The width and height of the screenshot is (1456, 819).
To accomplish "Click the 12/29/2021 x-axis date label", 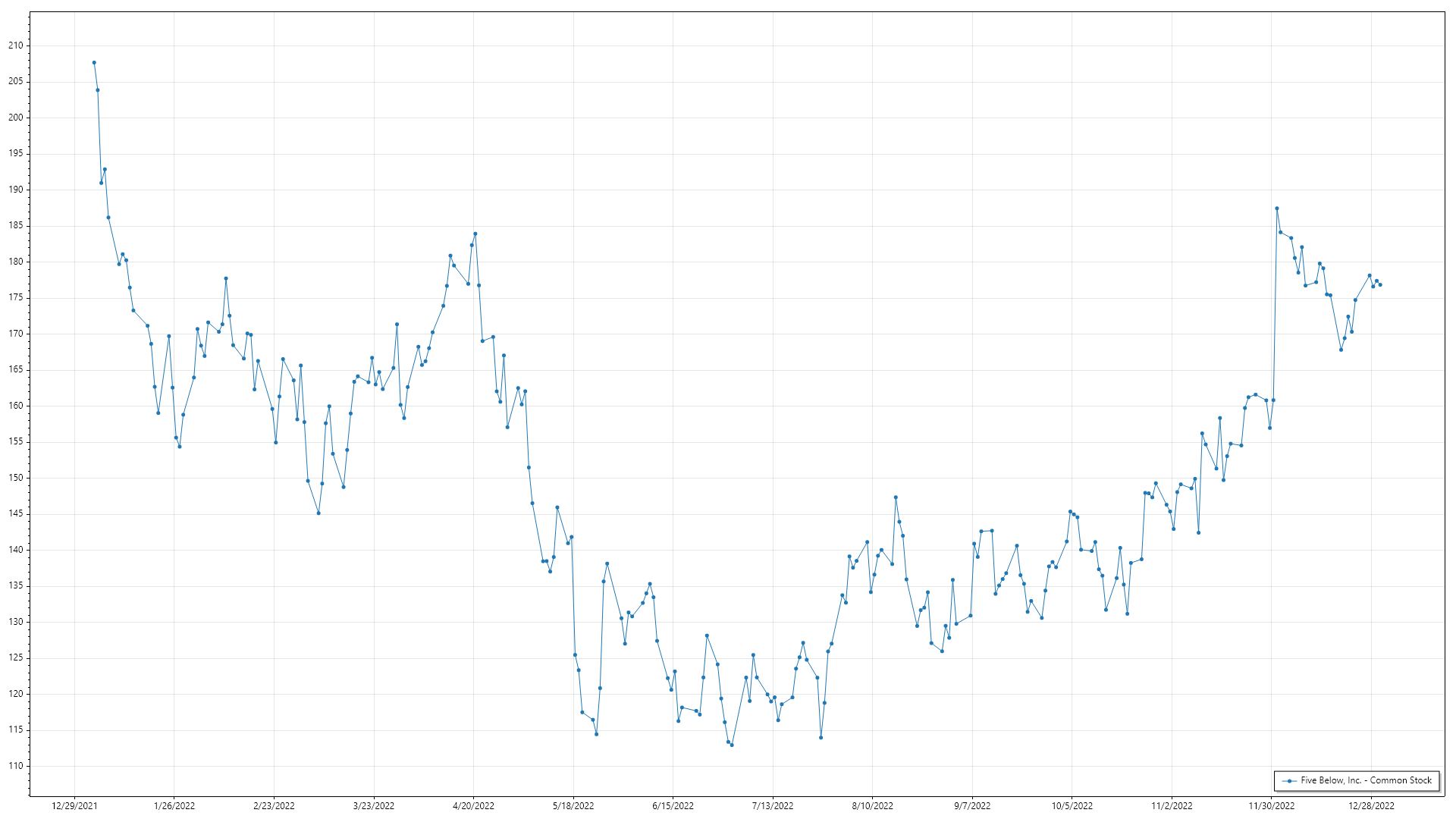I will (74, 806).
